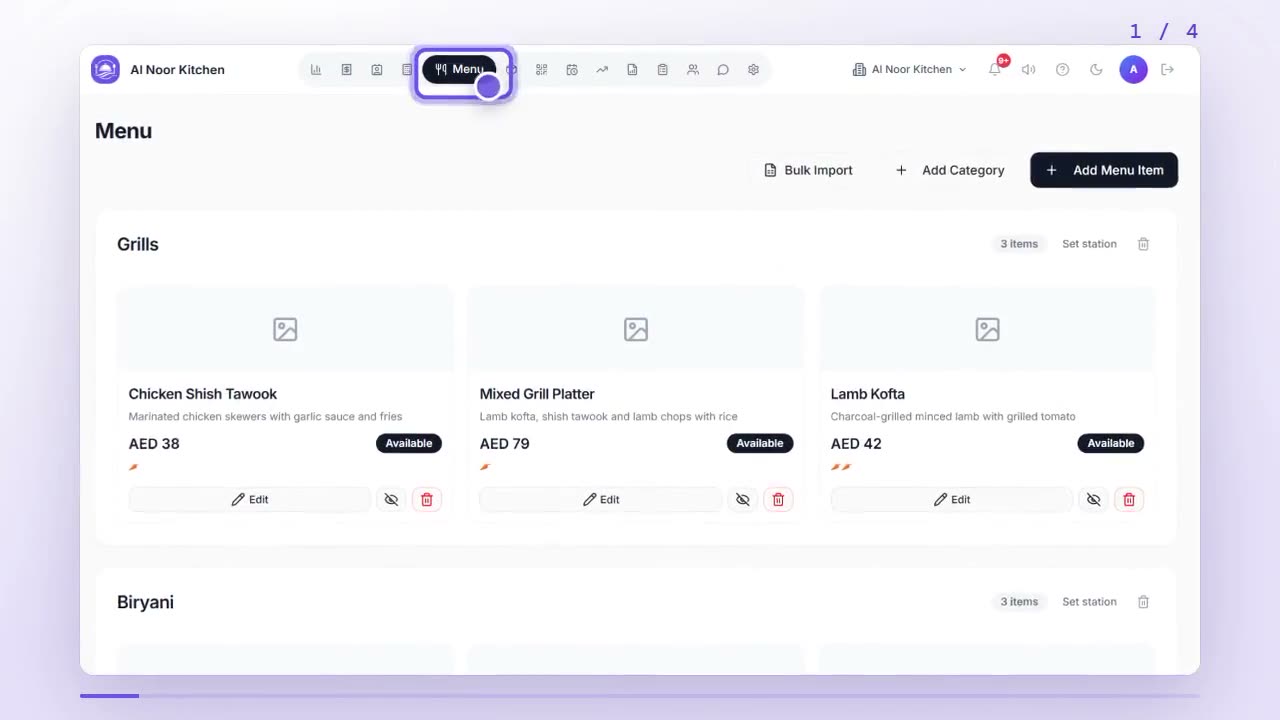Hide Mixed Grill Platter with the eye icon
Screen dimensions: 1280x720
click(x=742, y=499)
